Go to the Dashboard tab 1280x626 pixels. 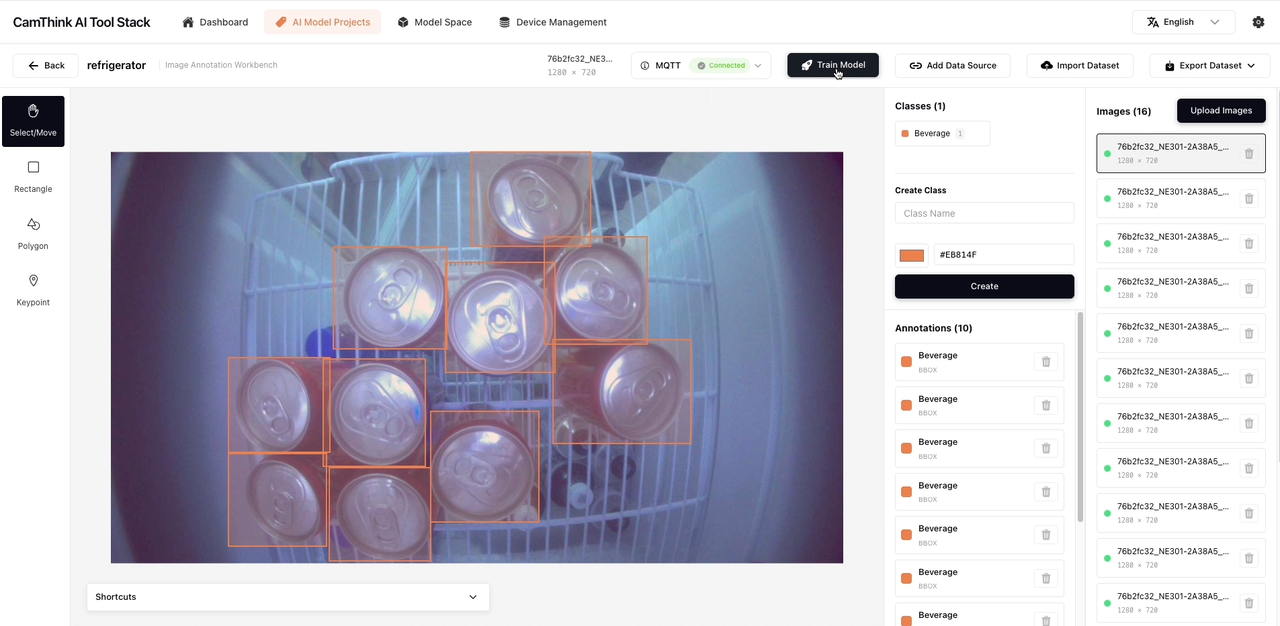(215, 22)
